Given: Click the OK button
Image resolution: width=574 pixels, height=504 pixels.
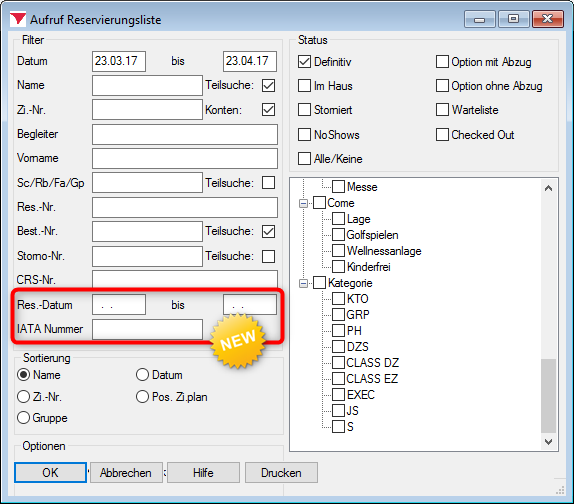Looking at the screenshot, I should click(51, 473).
